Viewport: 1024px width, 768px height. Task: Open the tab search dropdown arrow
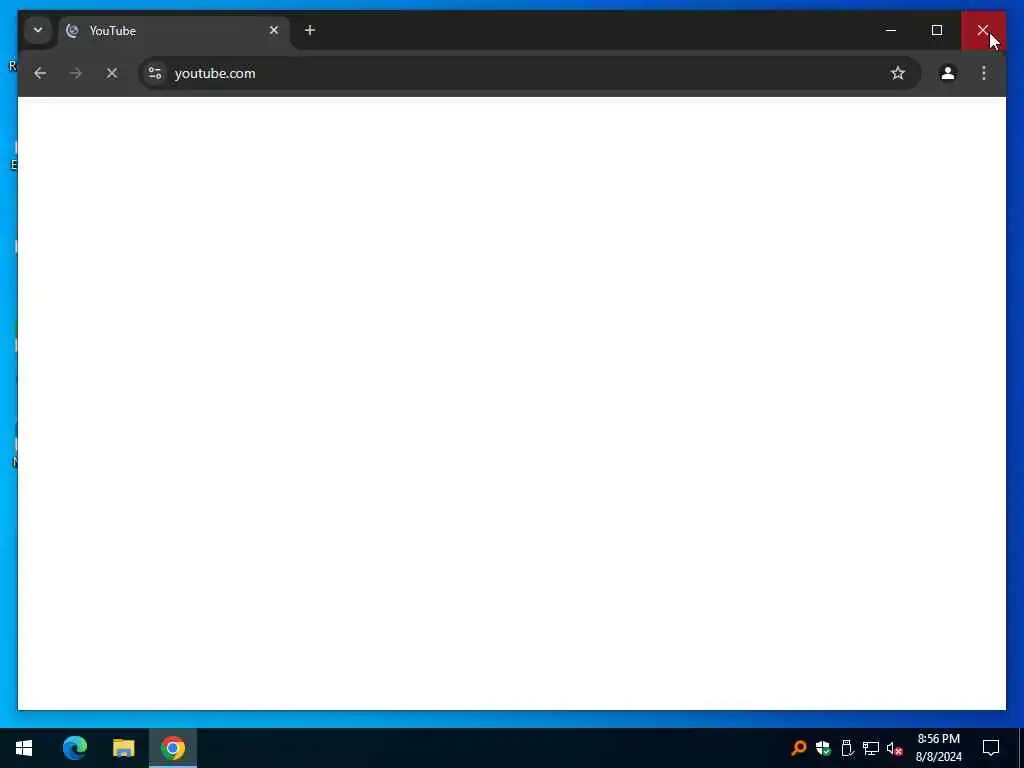[x=38, y=31]
